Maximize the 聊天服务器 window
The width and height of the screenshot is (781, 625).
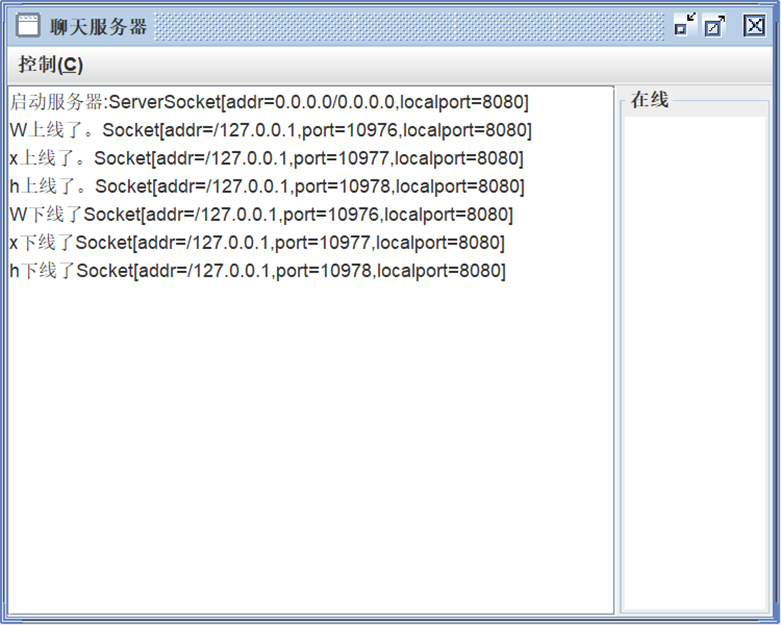click(x=715, y=25)
